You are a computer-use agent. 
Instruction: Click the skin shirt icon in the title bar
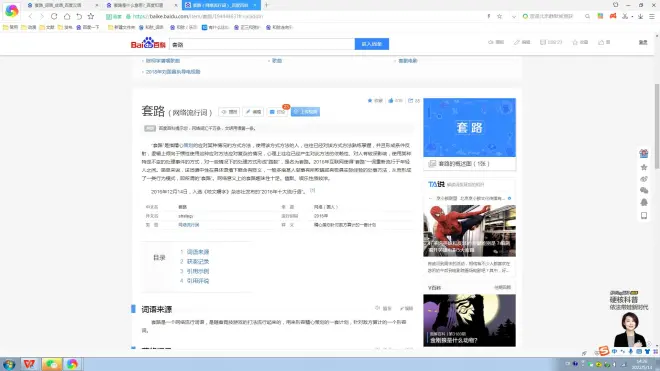pyautogui.click(x=615, y=5)
